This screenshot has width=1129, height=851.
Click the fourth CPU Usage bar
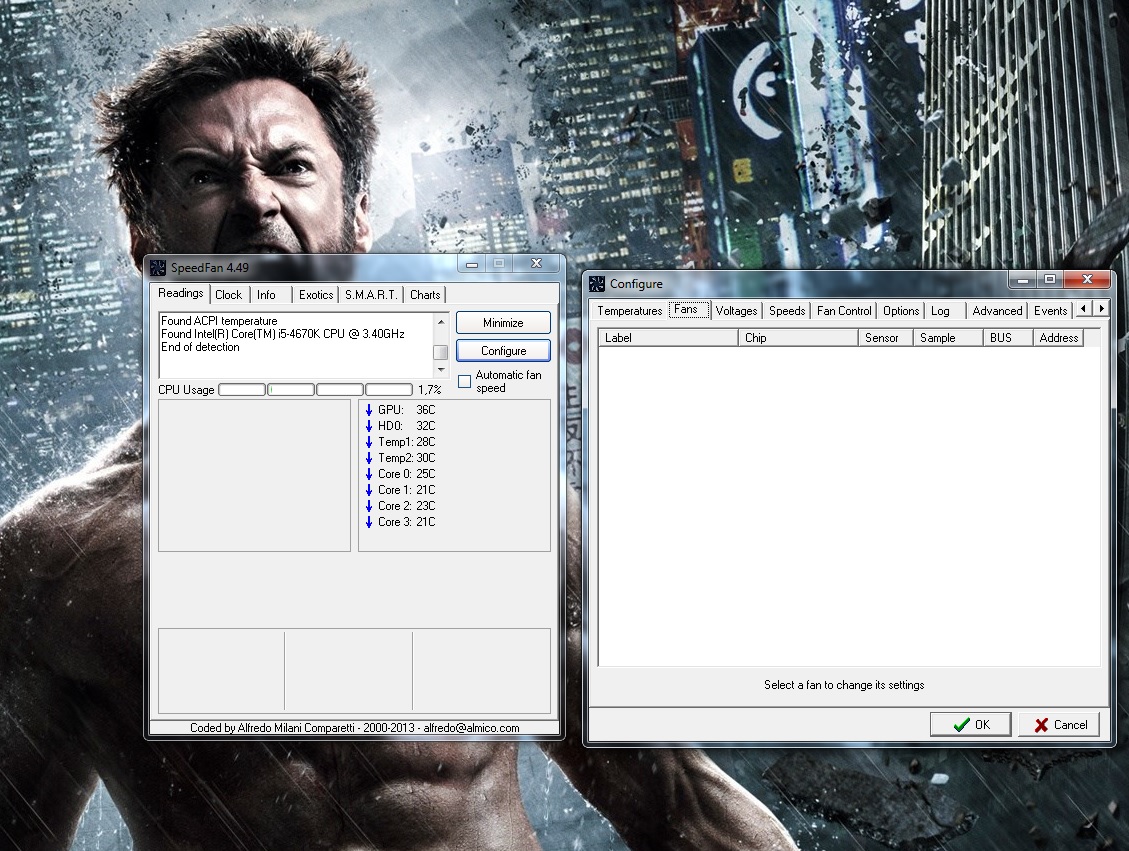[x=389, y=390]
